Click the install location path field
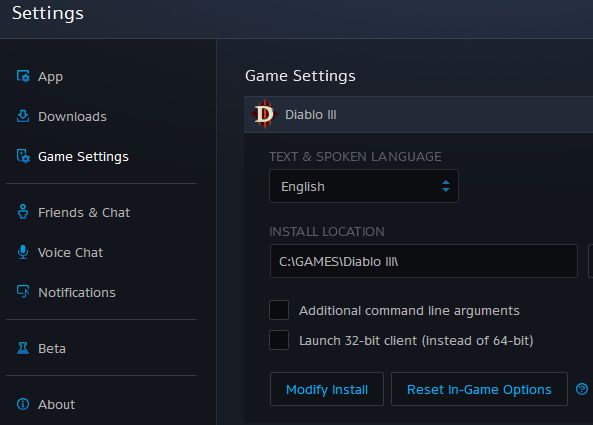This screenshot has height=425, width=593. 424,261
